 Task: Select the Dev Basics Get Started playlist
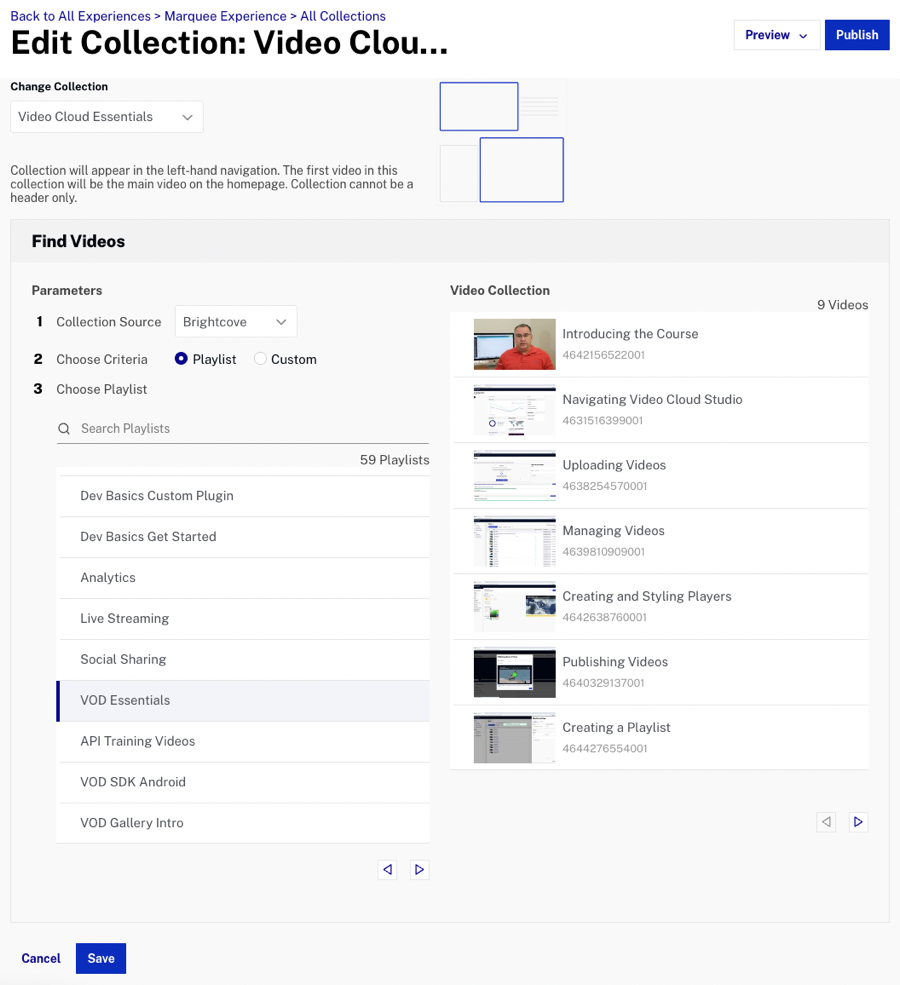click(x=244, y=536)
